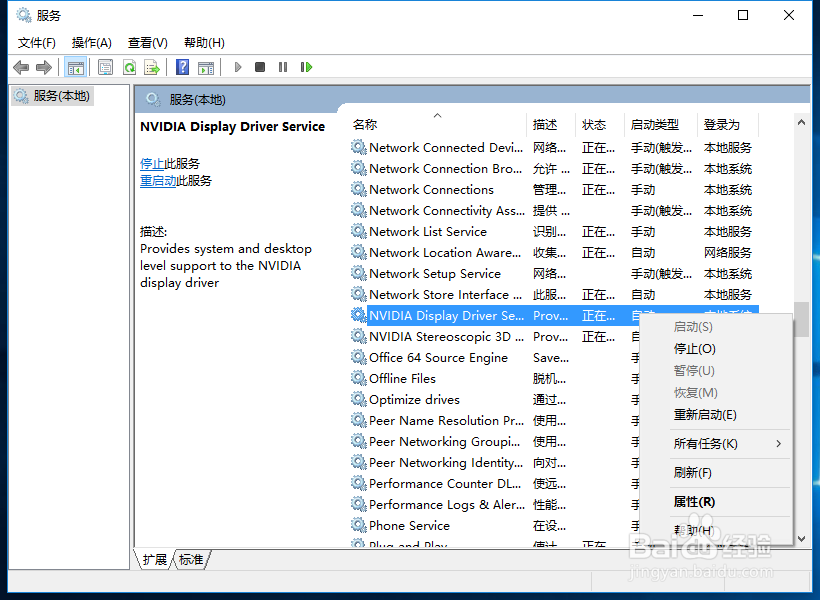820x600 pixels.
Task: Click the Export List toolbar icon
Action: coord(152,67)
